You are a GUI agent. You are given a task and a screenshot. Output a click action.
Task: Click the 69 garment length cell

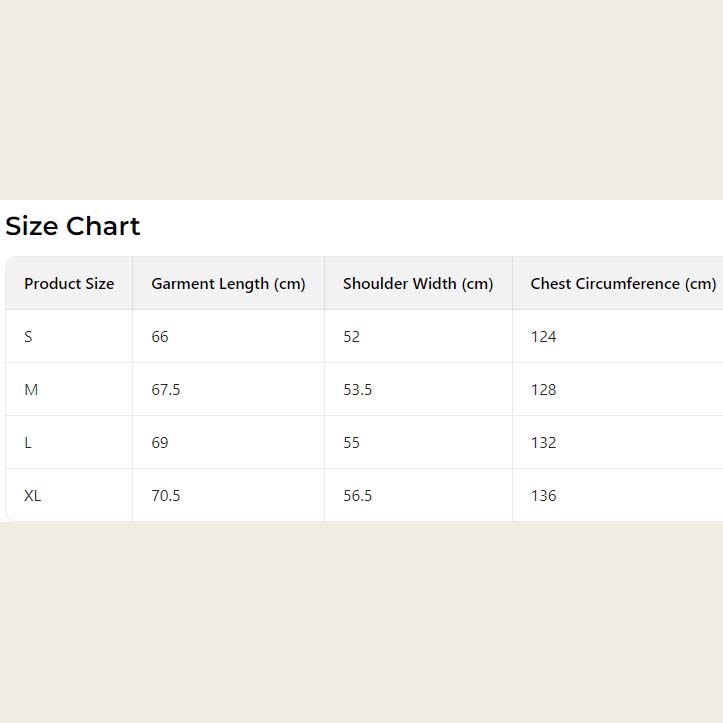160,443
